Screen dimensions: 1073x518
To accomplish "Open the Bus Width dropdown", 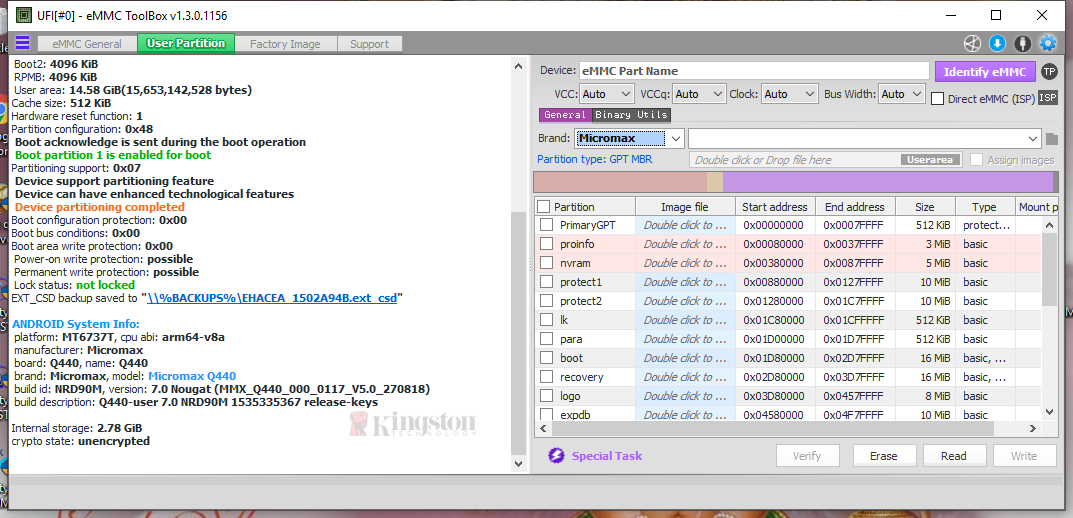I will [902, 94].
